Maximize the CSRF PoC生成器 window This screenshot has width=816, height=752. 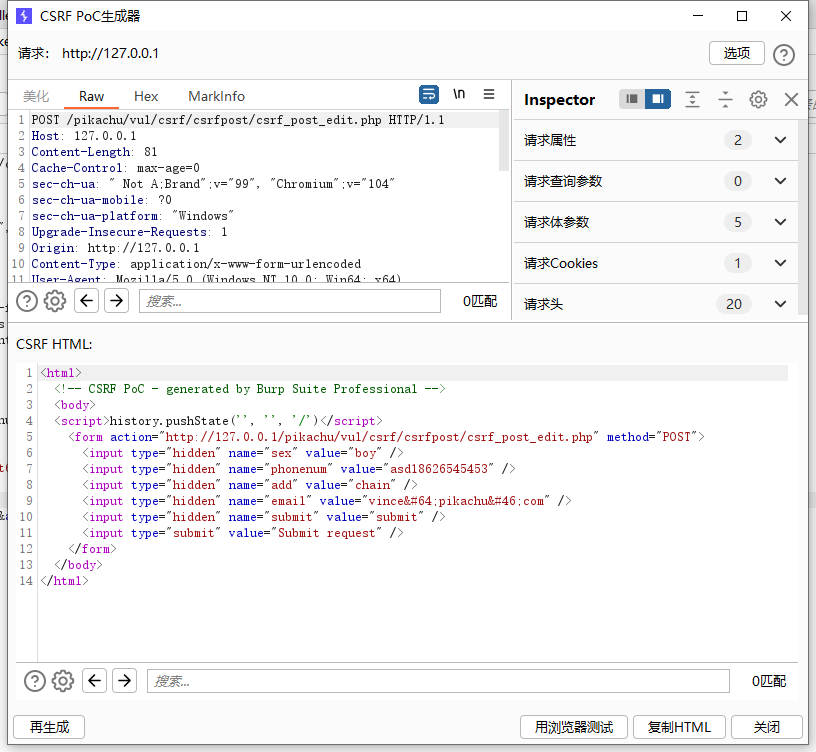pos(742,16)
